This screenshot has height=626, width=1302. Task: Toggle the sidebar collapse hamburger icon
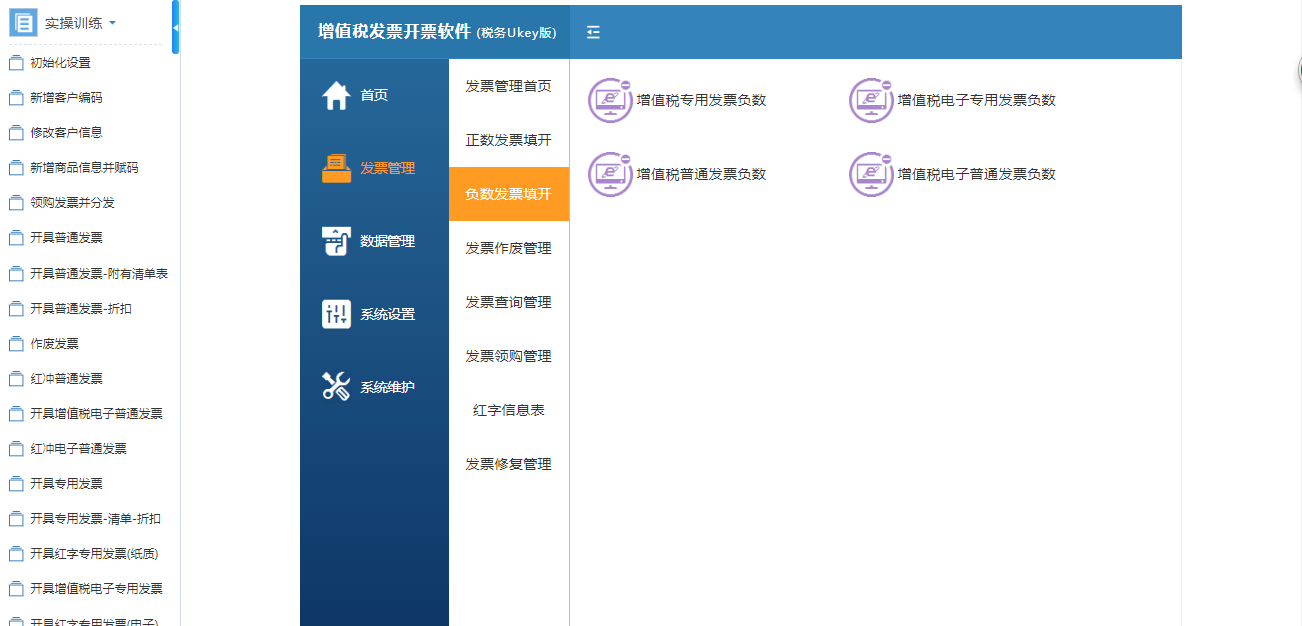point(593,32)
